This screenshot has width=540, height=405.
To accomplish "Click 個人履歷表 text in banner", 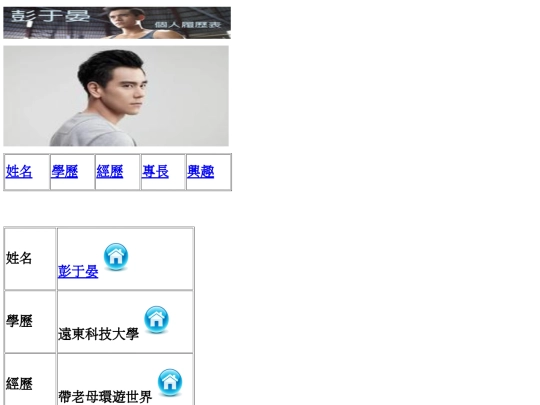I will click(x=188, y=24).
